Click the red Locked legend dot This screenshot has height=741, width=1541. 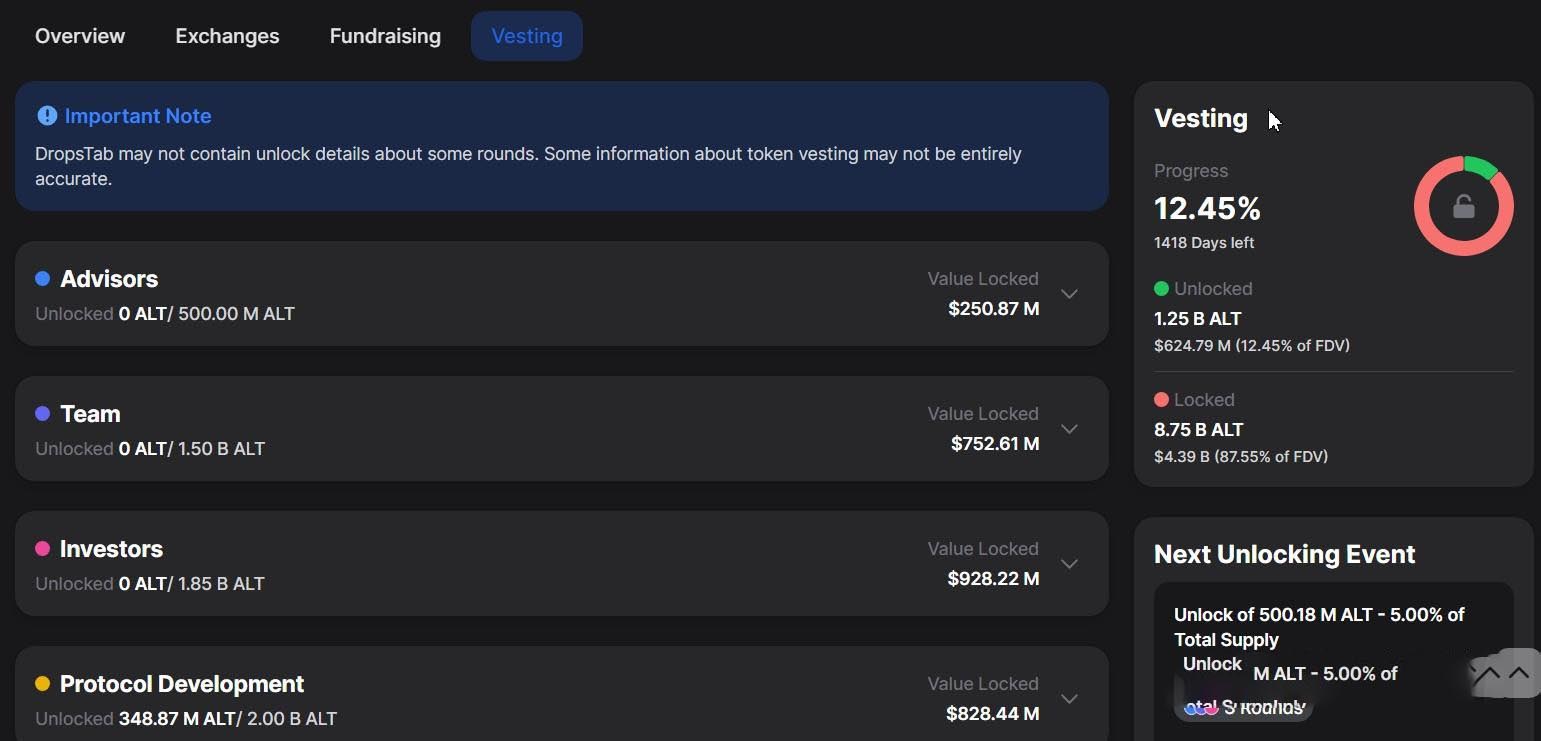click(1161, 400)
